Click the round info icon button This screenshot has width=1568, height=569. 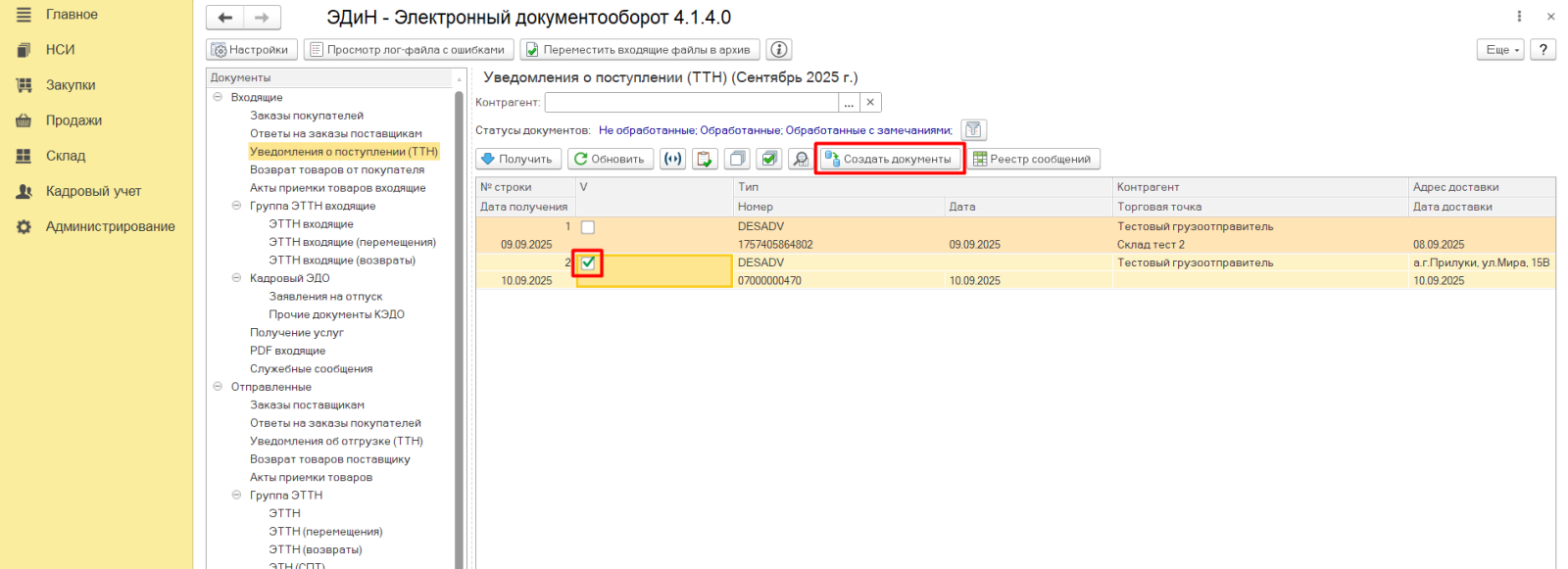[x=779, y=50]
